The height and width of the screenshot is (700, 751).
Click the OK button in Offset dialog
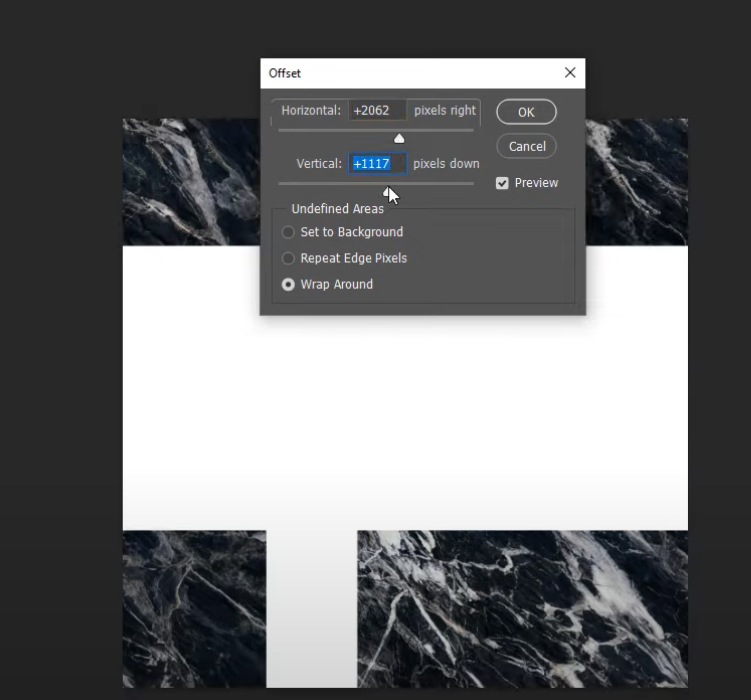526,112
